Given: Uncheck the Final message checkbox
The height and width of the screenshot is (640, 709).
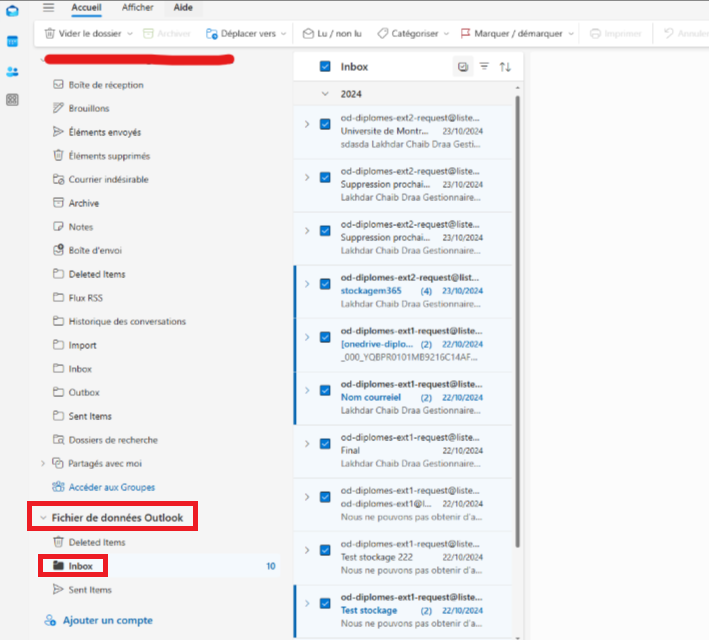Looking at the screenshot, I should (x=325, y=444).
